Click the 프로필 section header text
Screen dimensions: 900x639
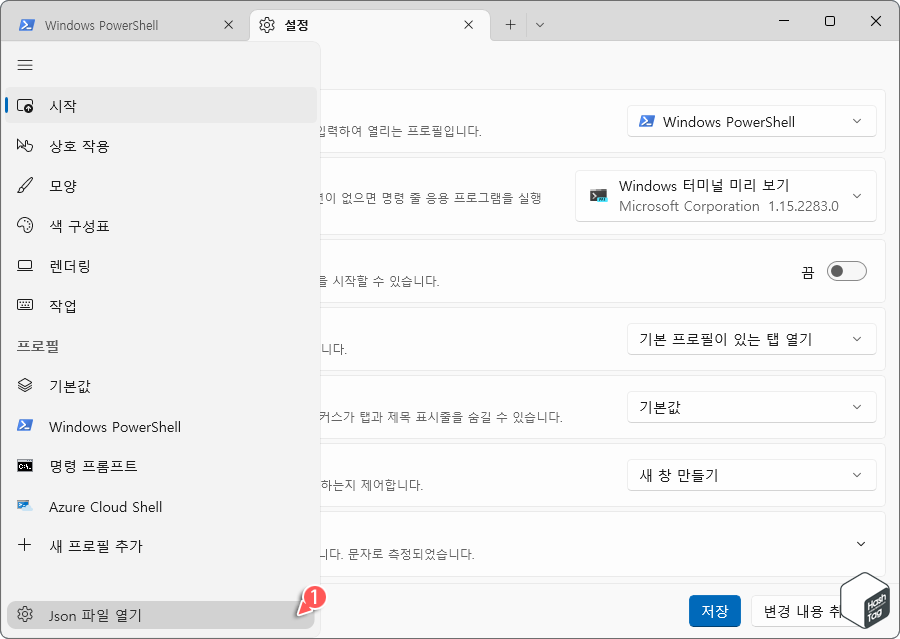38,346
